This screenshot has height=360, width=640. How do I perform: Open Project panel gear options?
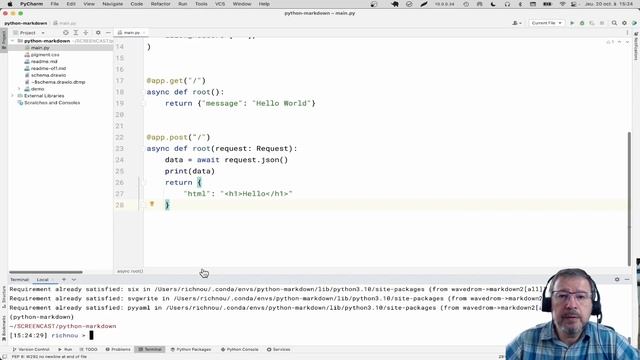click(98, 33)
